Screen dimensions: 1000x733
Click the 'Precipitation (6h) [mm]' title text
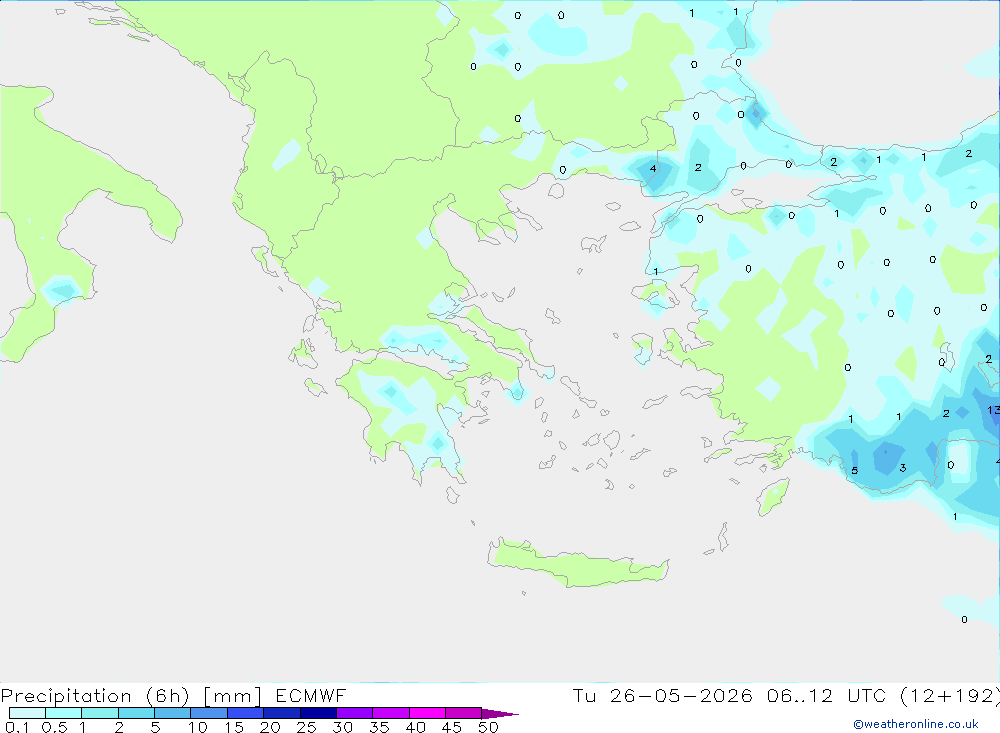tap(131, 696)
